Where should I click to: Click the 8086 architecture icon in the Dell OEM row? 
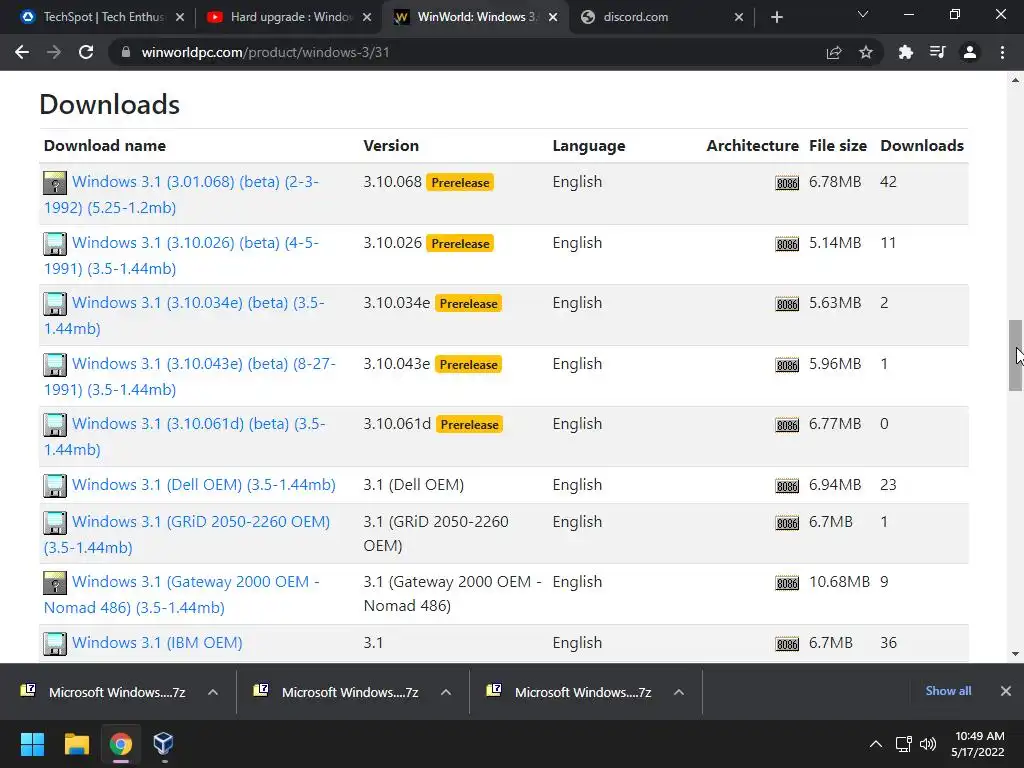click(787, 487)
